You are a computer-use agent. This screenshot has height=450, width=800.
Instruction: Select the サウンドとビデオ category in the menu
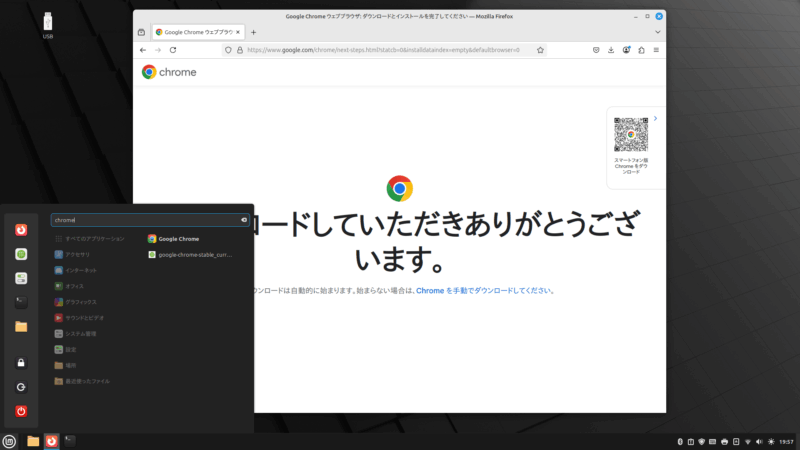point(79,318)
